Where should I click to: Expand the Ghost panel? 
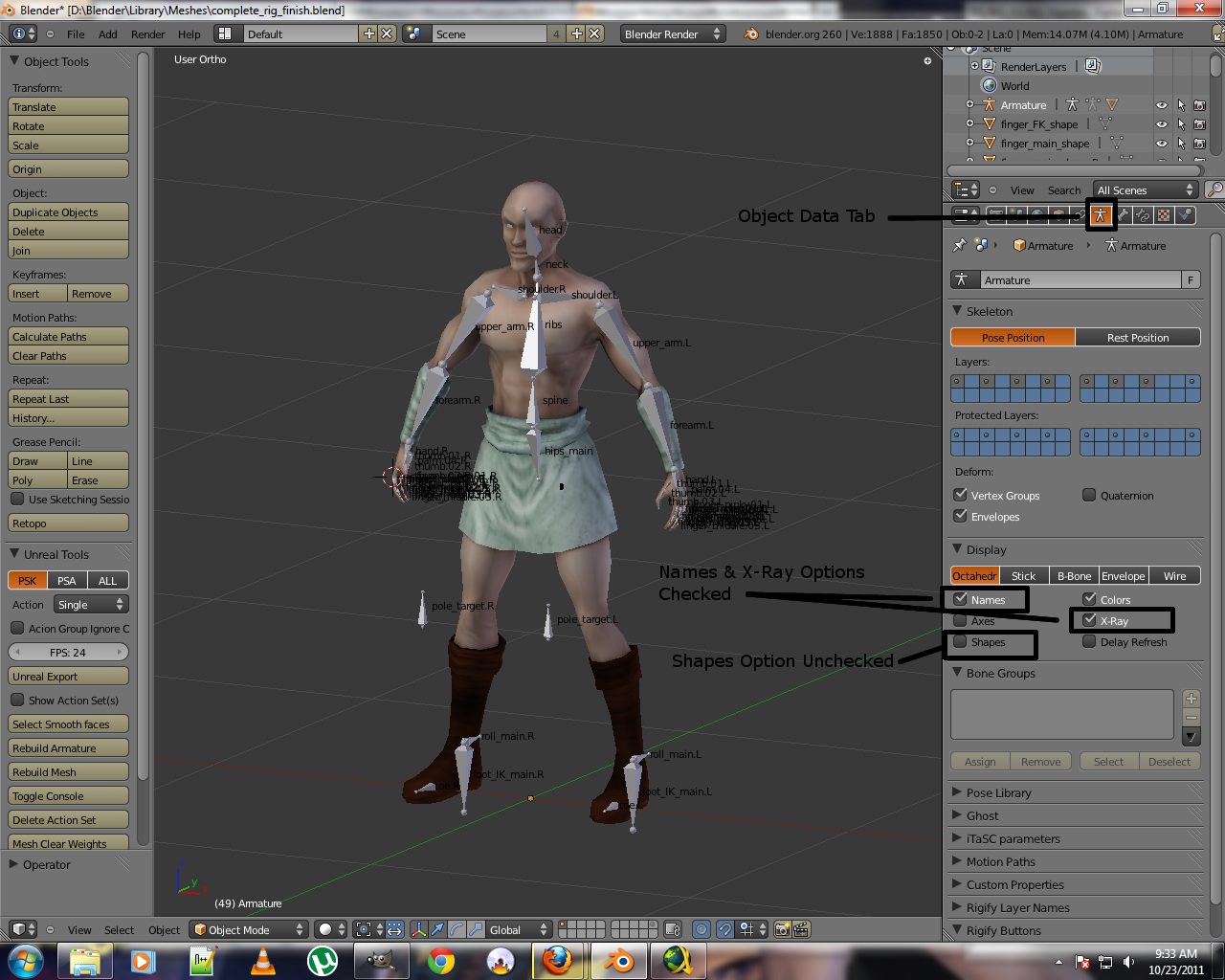982,815
